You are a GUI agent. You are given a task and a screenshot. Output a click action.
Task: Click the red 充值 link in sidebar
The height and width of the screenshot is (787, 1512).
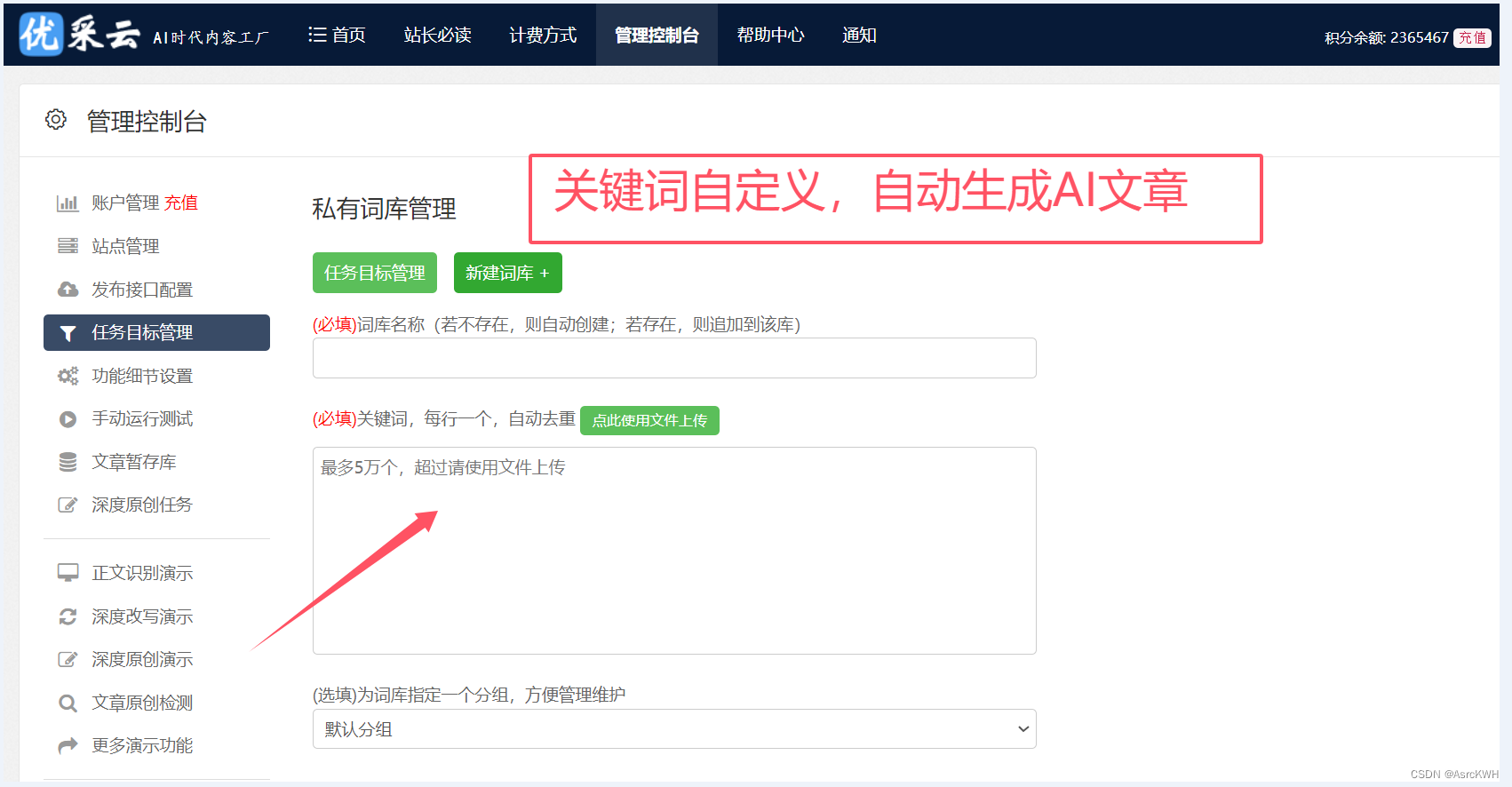click(181, 203)
